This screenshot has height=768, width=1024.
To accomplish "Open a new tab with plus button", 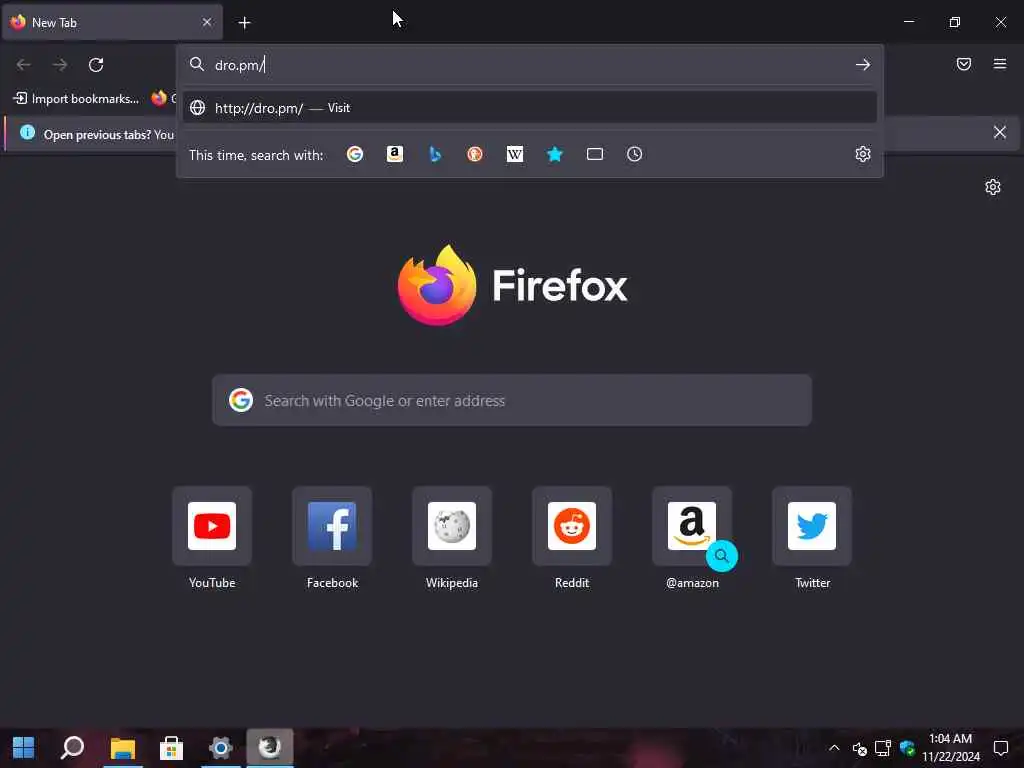I will pos(244,23).
